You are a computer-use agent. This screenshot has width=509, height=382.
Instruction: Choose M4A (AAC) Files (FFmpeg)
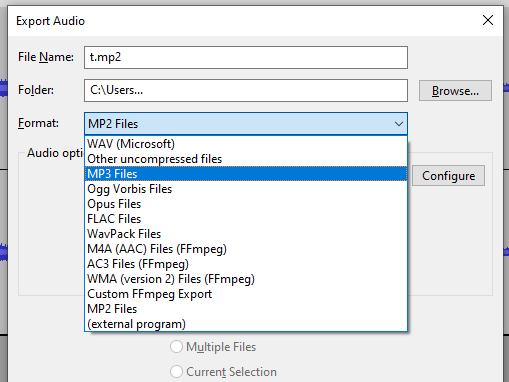(x=246, y=249)
